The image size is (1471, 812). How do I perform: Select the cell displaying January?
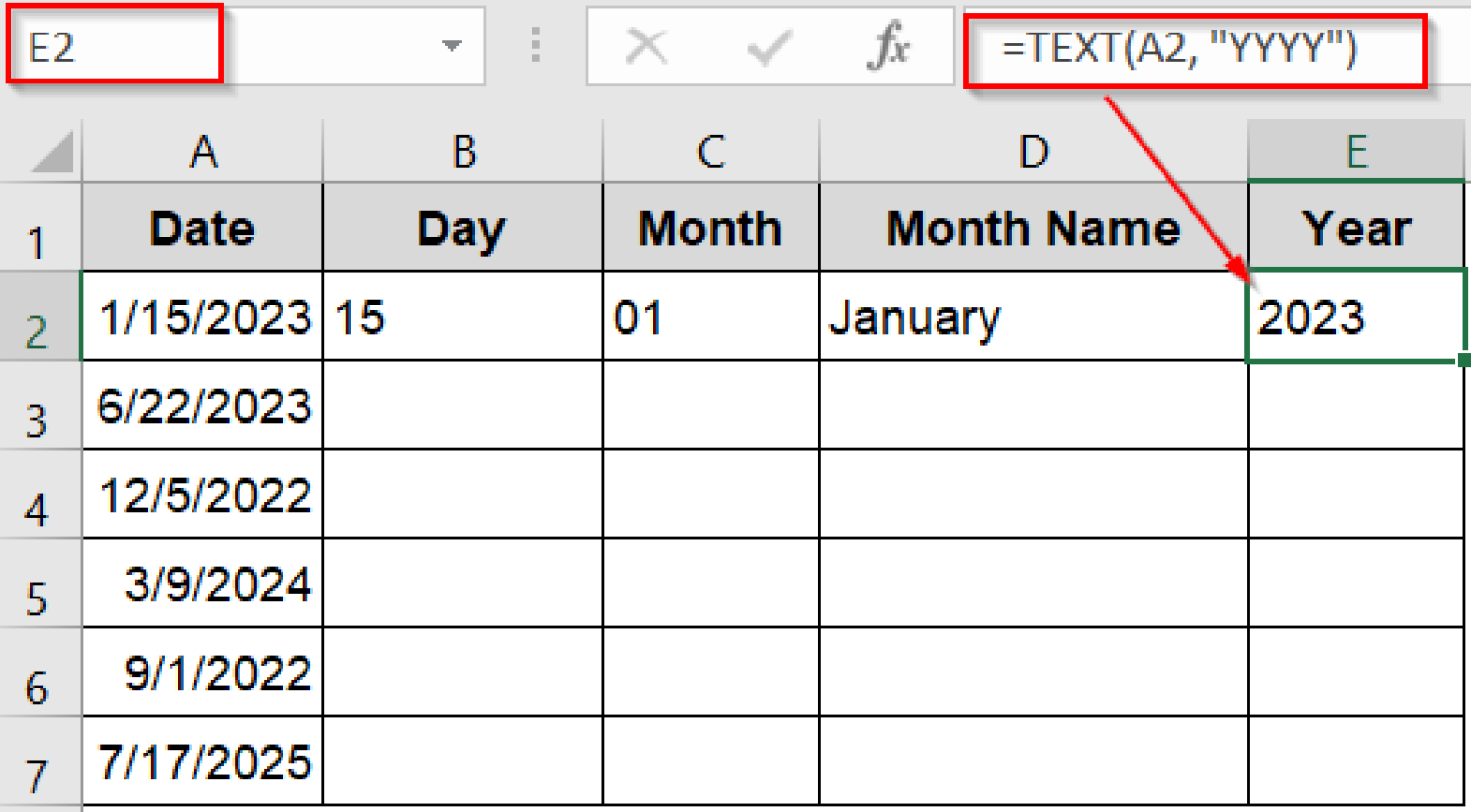tap(1032, 316)
